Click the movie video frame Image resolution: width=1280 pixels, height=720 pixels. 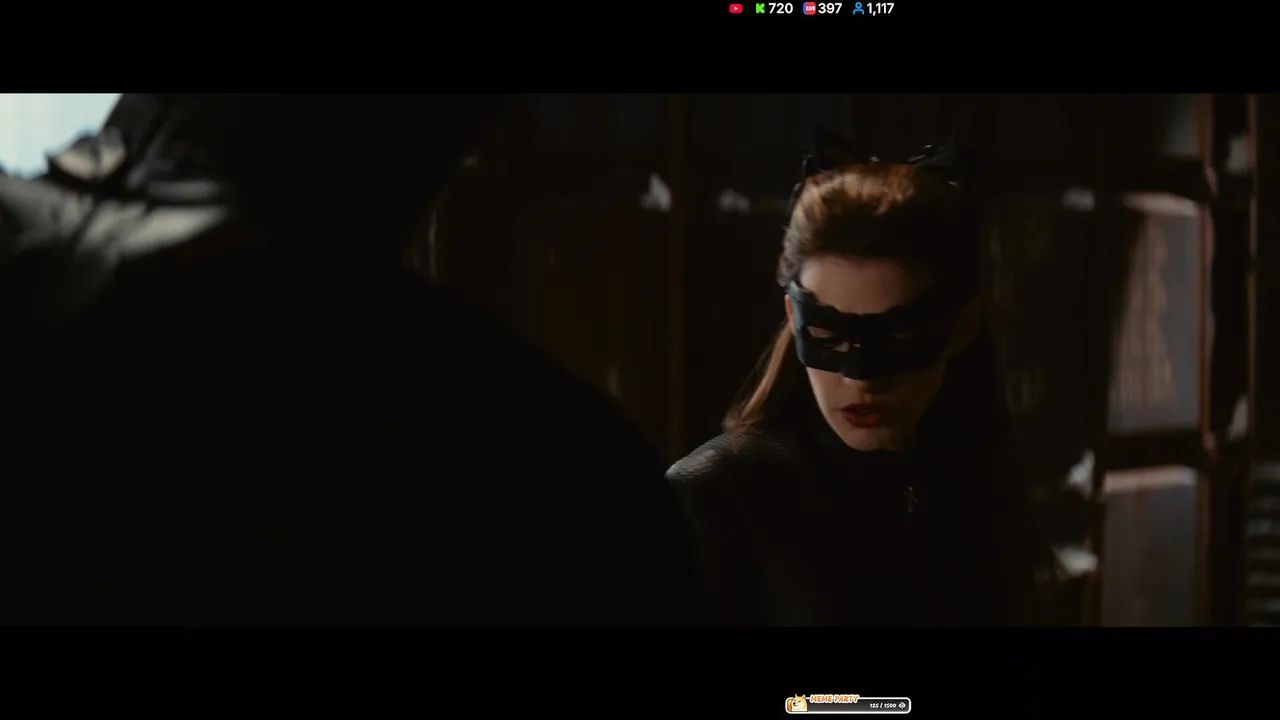click(640, 360)
